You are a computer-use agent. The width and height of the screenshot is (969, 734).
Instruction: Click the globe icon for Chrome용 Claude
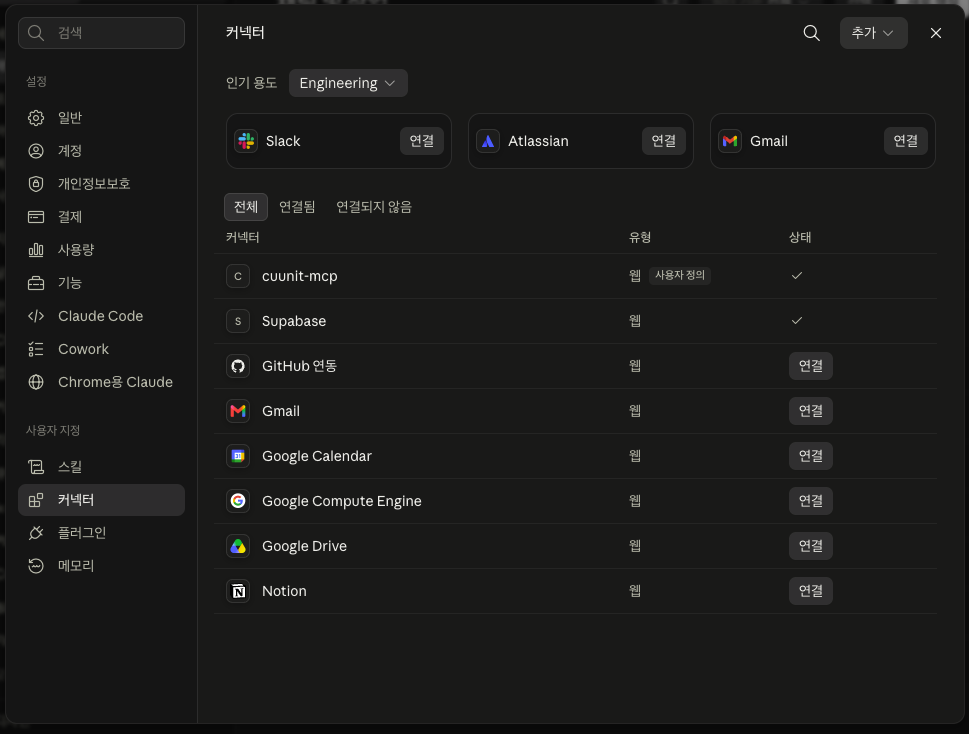(36, 382)
